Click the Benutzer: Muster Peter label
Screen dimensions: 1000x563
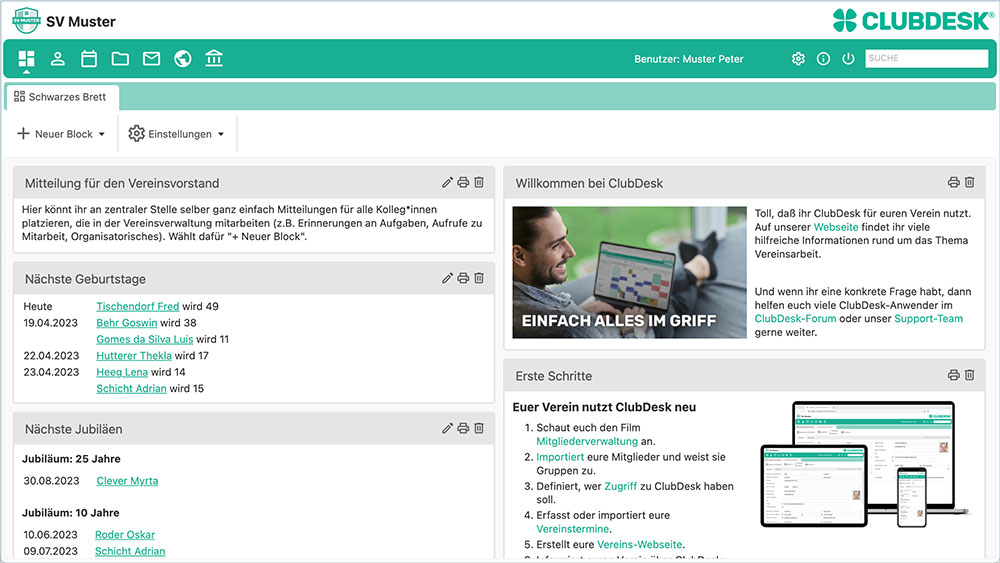point(689,59)
